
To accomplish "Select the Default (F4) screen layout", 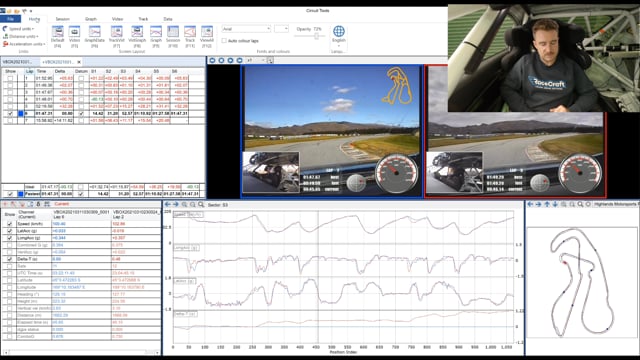I will pyautogui.click(x=58, y=36).
